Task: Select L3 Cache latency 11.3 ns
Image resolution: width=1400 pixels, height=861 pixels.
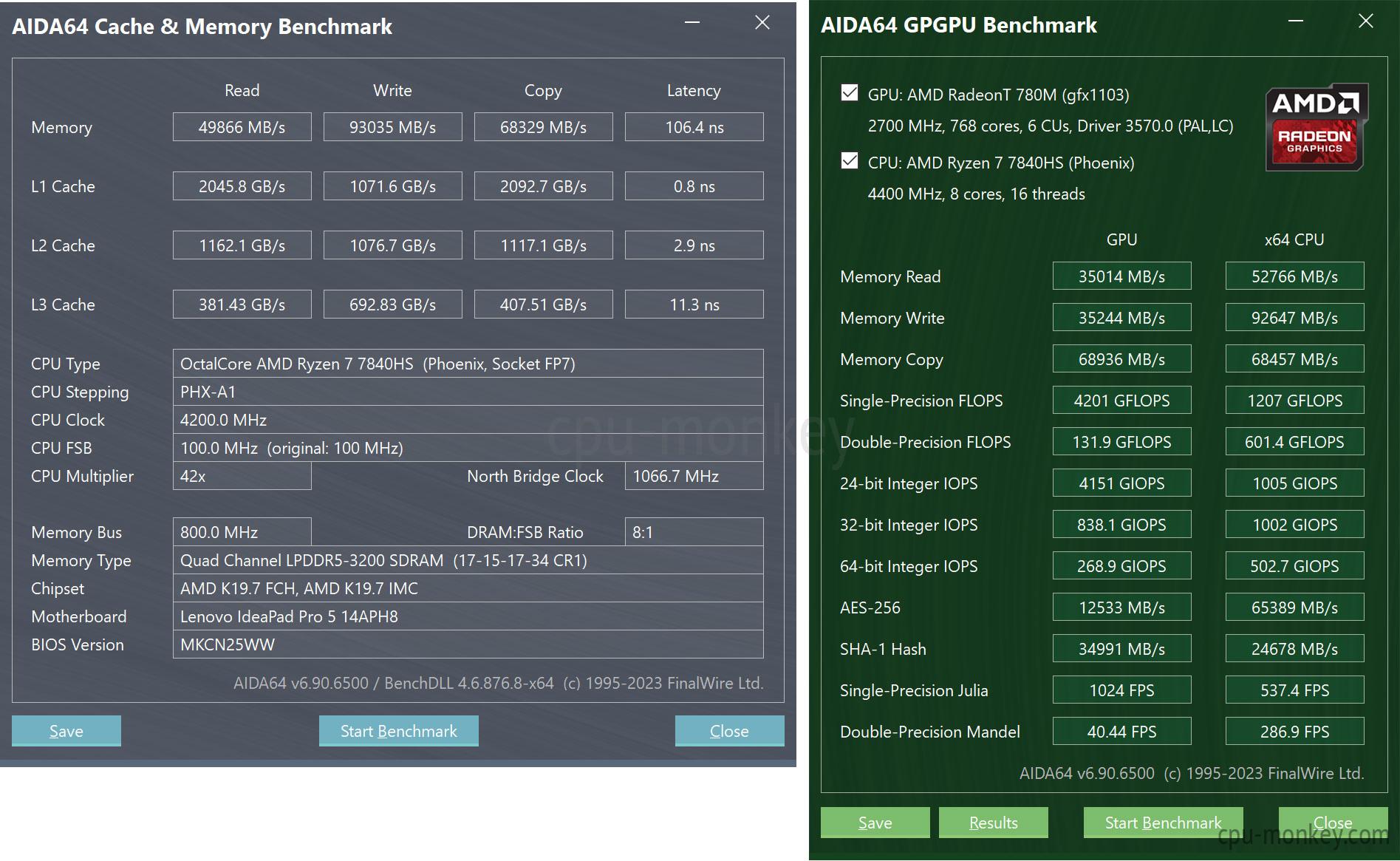Action: [x=694, y=304]
